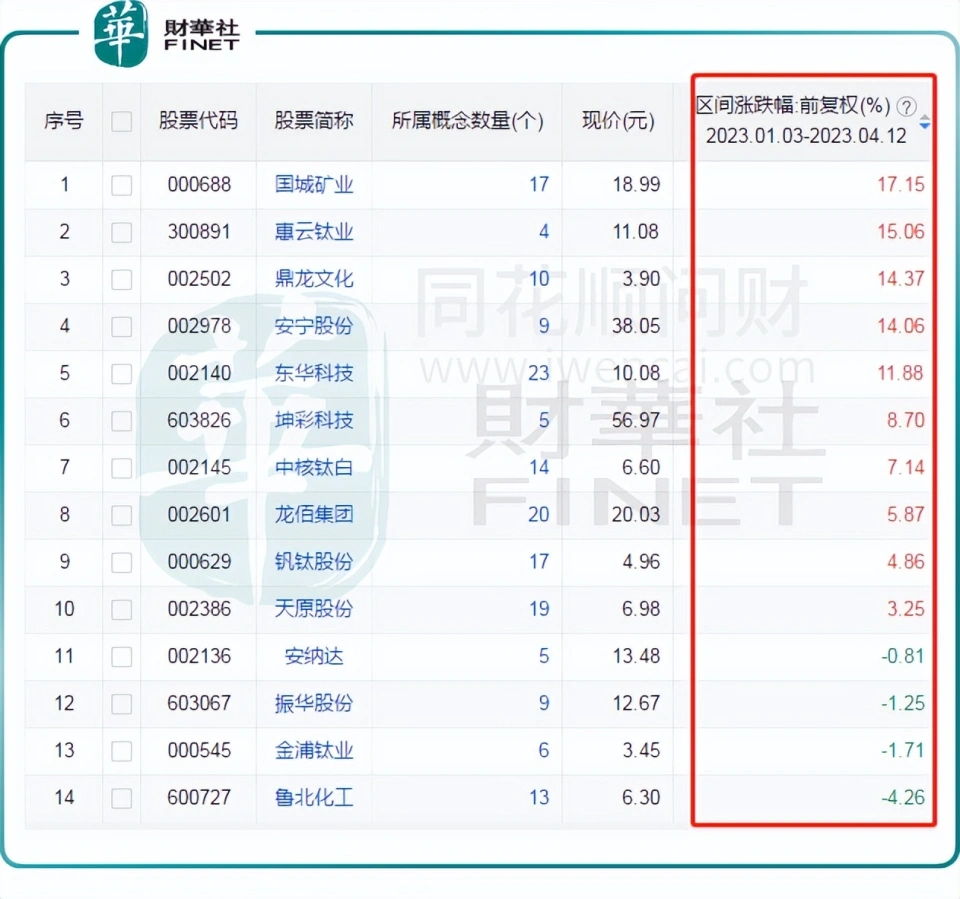960x899 pixels.
Task: Tick the checkbox for 国城矿业 row
Action: coord(122,185)
